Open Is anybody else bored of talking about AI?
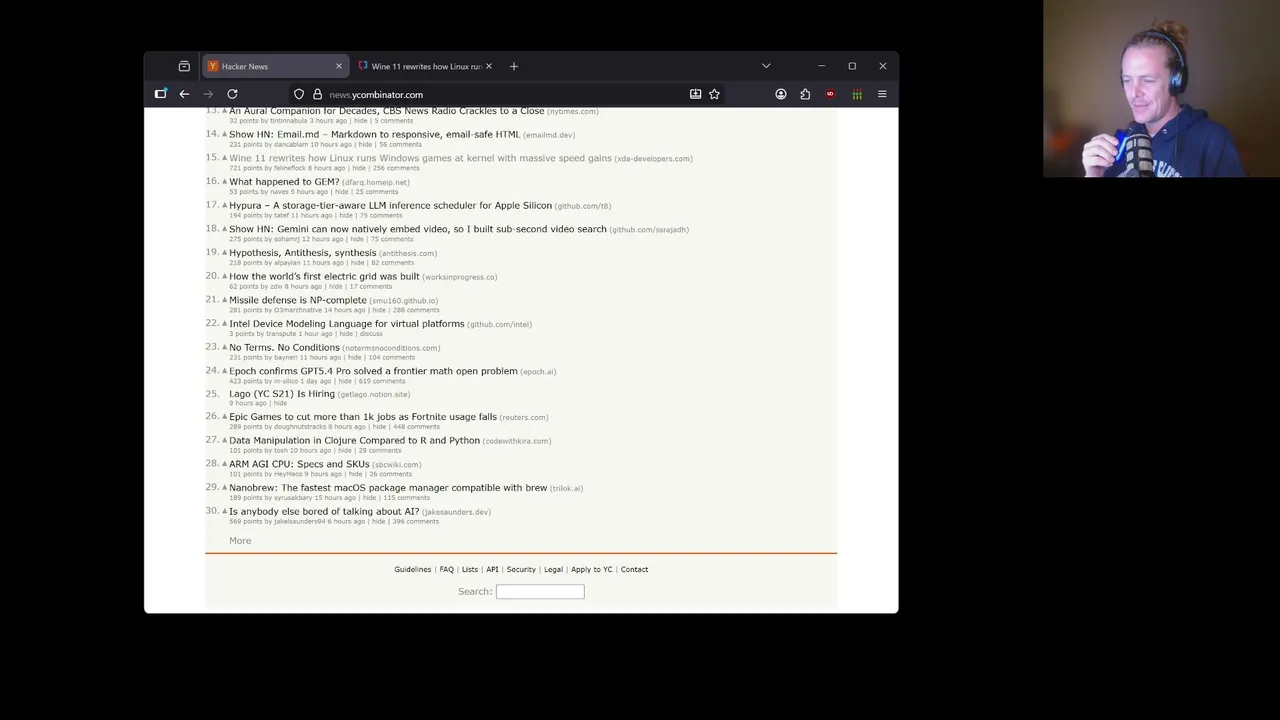 [x=324, y=511]
